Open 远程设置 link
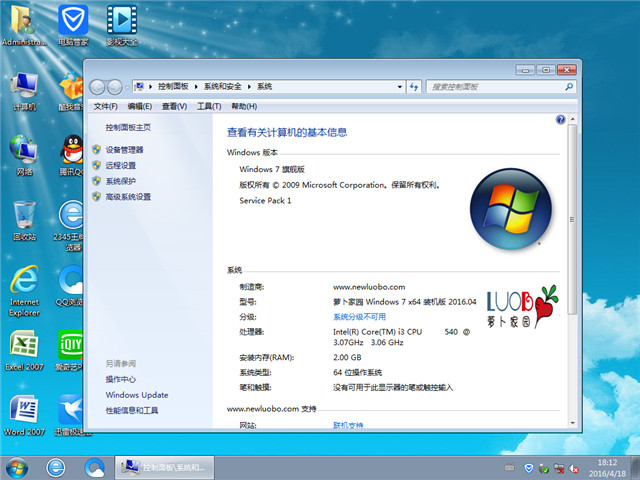 121,165
